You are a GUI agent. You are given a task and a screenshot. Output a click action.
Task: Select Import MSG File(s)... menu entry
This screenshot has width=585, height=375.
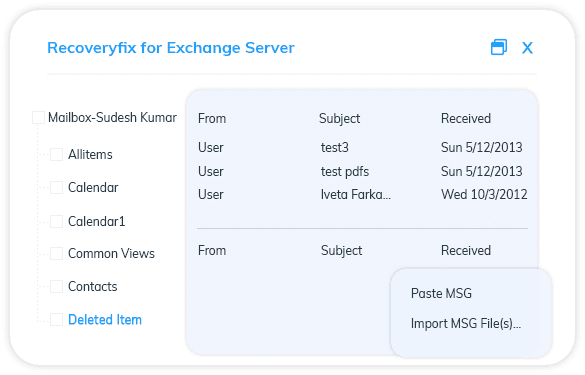(x=466, y=324)
